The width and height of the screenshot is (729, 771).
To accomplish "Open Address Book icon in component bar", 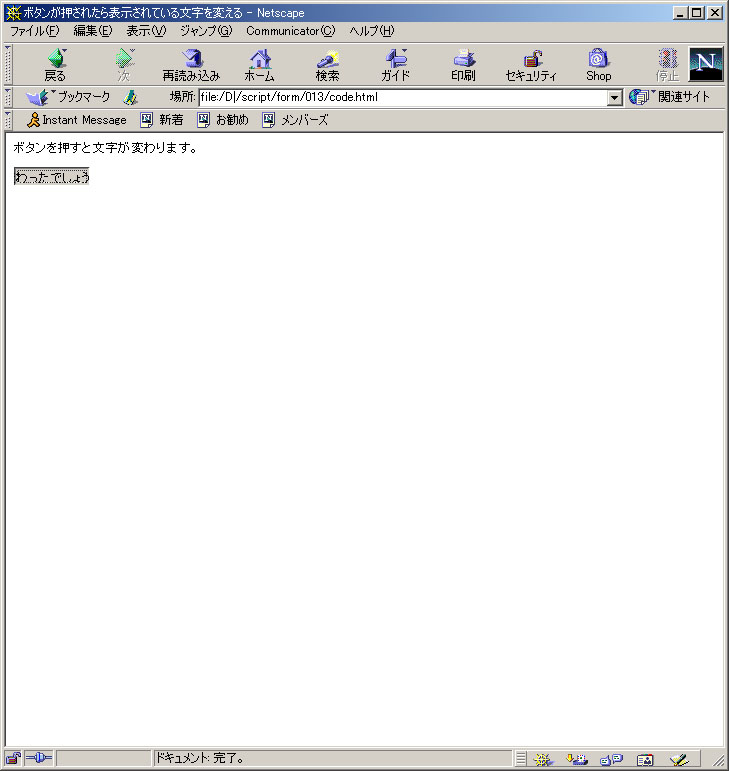I will 645,759.
